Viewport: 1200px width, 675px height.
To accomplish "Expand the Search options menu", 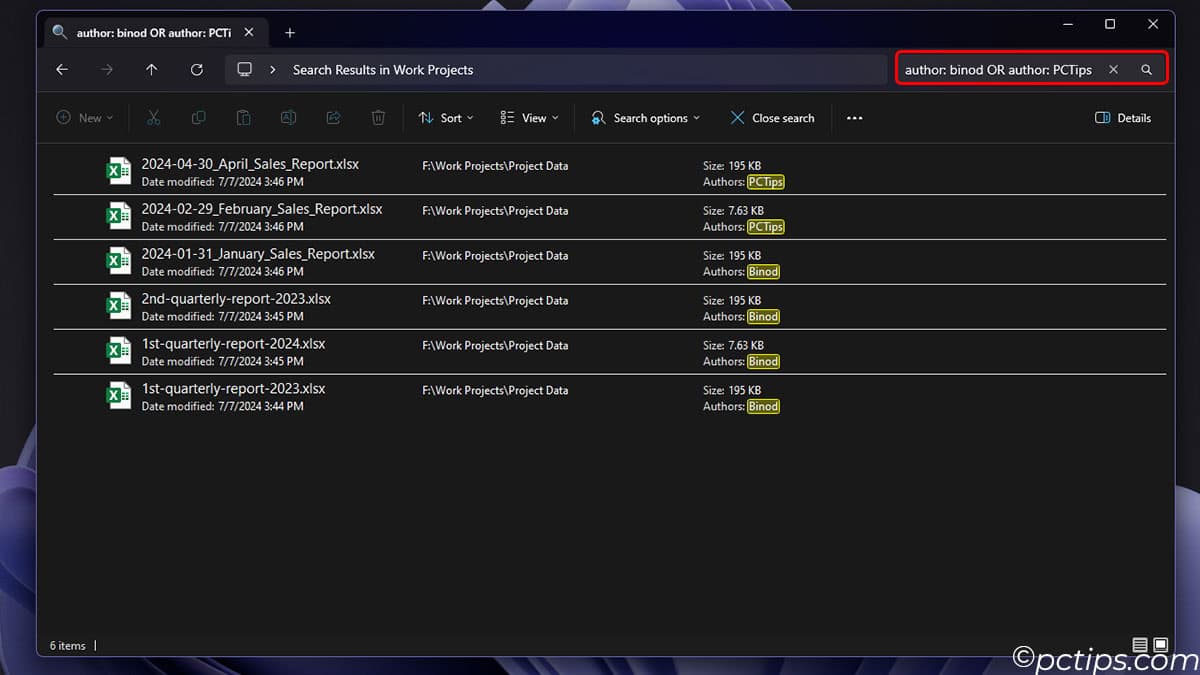I will coord(644,117).
